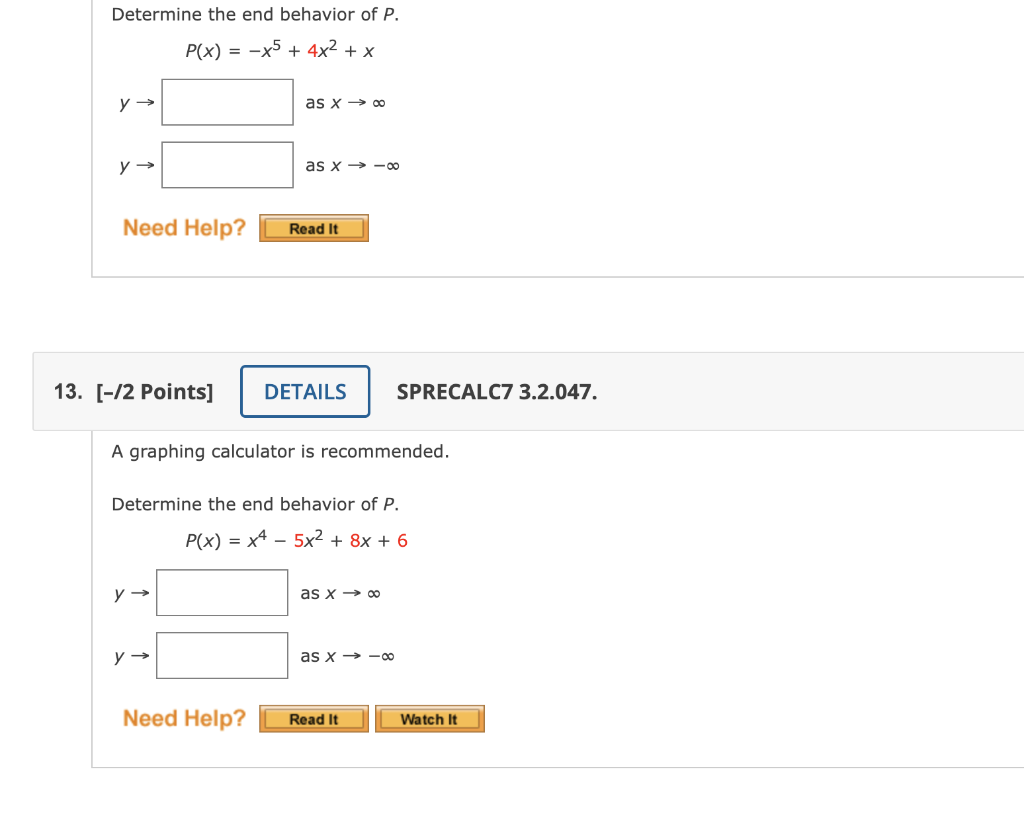Select the top problem's first answer field
The height and width of the screenshot is (837, 1024).
click(227, 101)
